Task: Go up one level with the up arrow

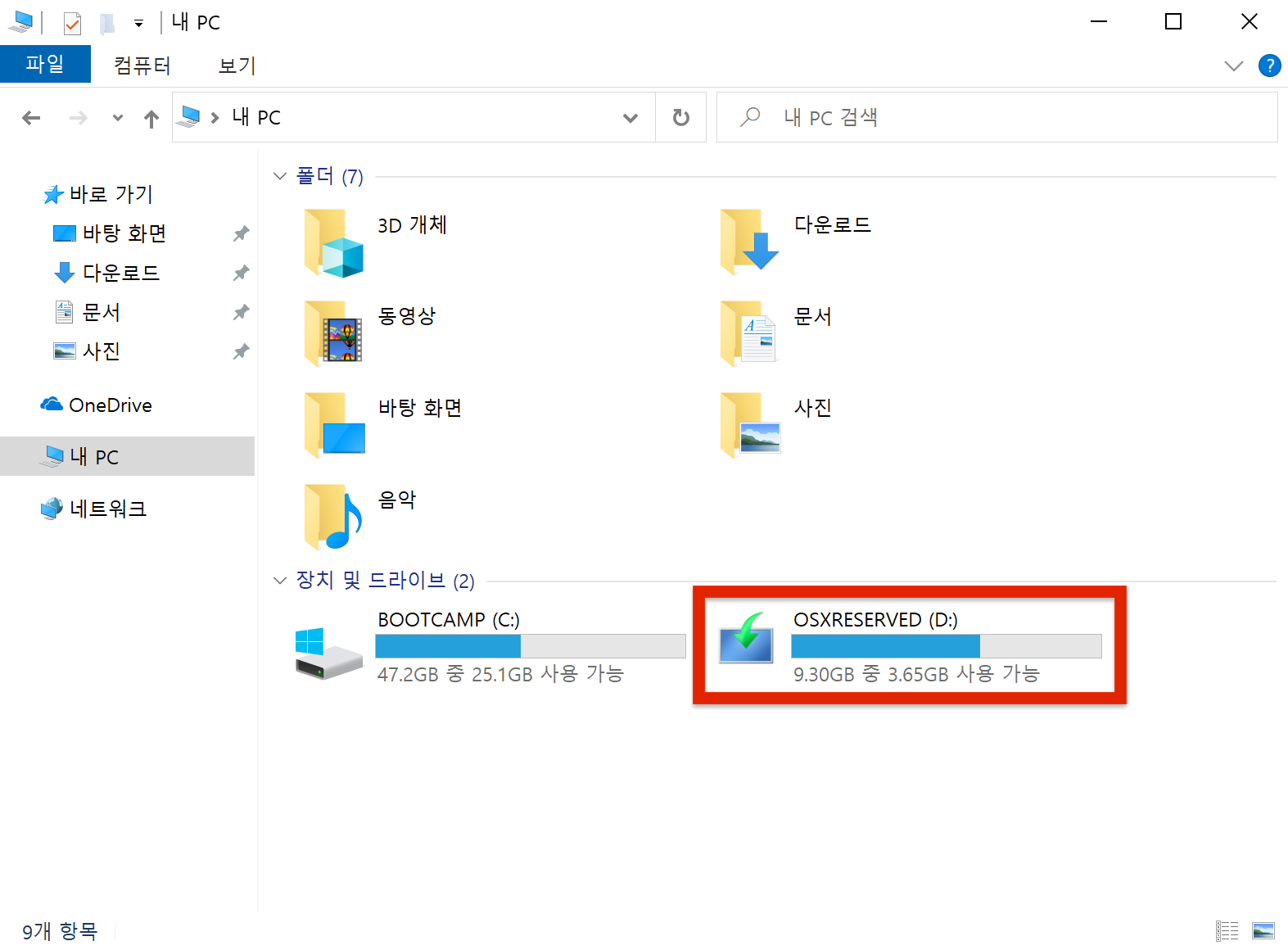Action: tap(151, 119)
